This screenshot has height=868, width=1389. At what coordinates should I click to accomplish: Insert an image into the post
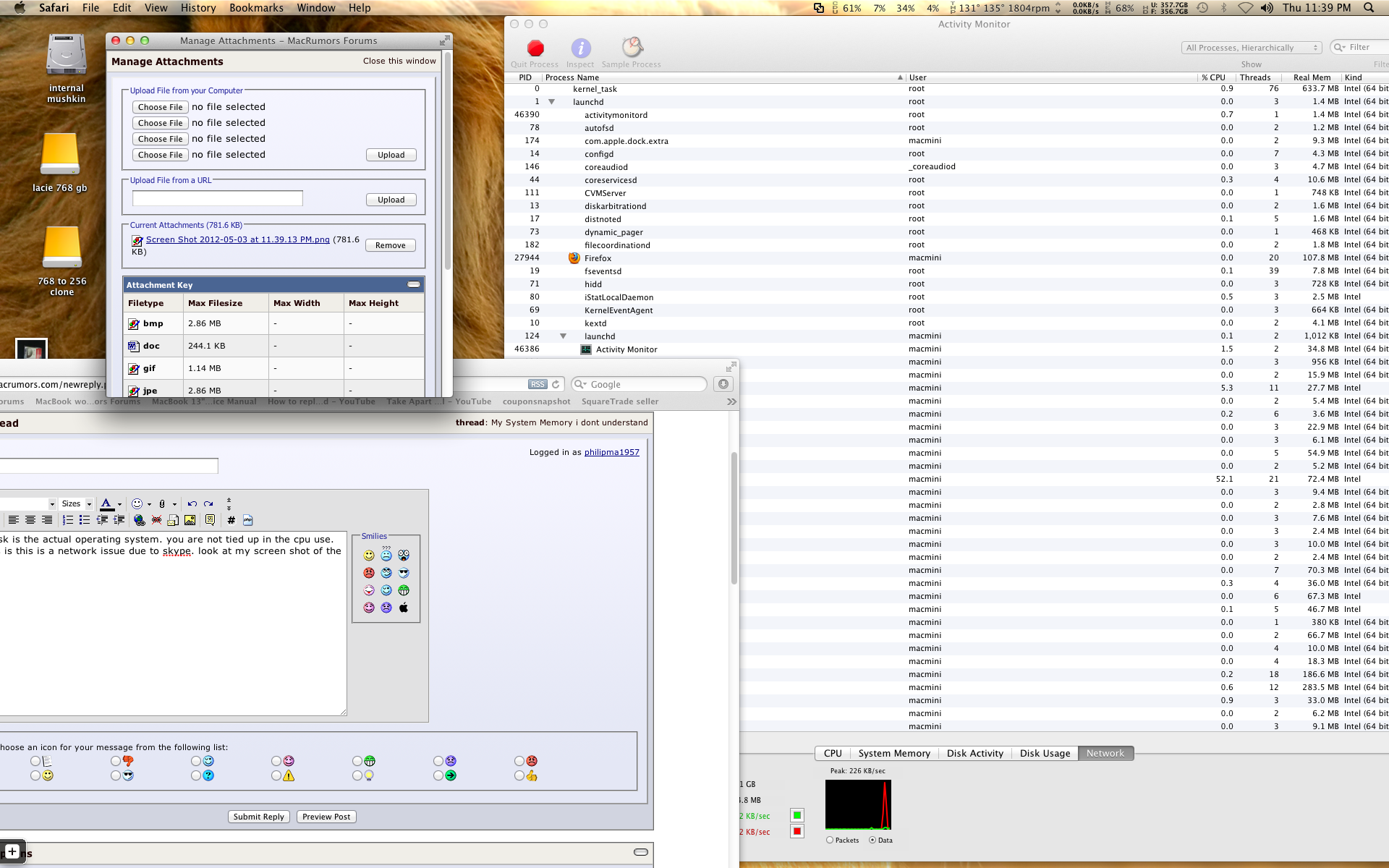[190, 520]
